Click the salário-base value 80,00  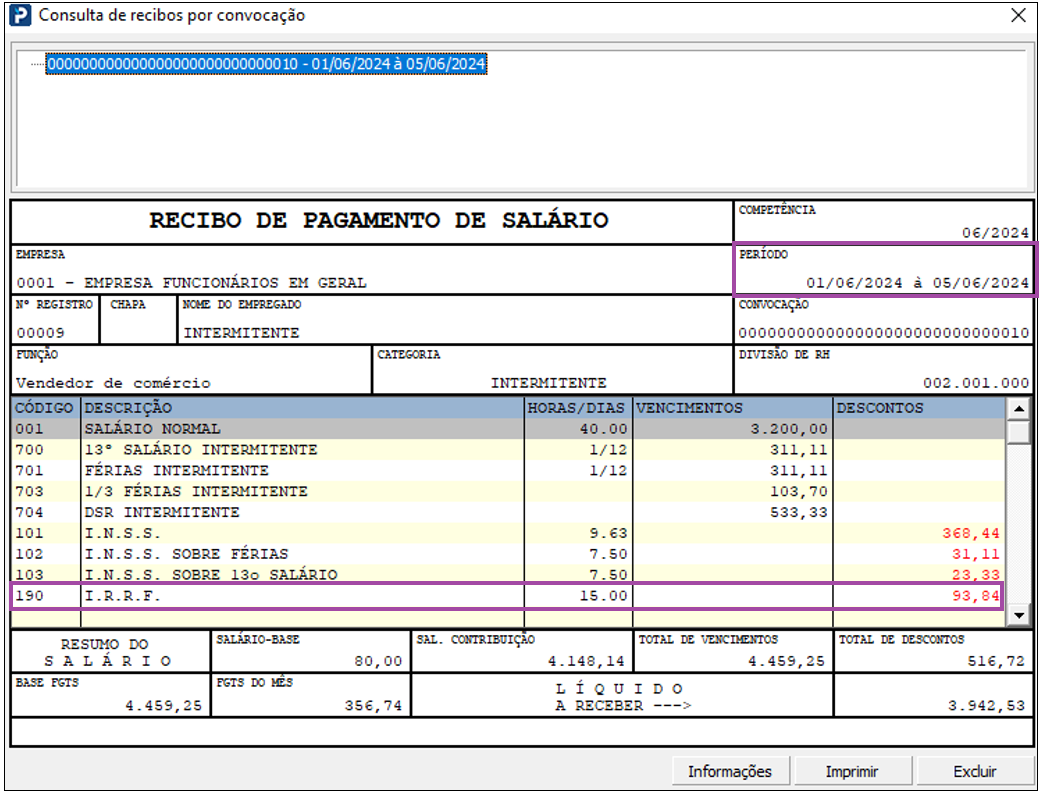(378, 661)
